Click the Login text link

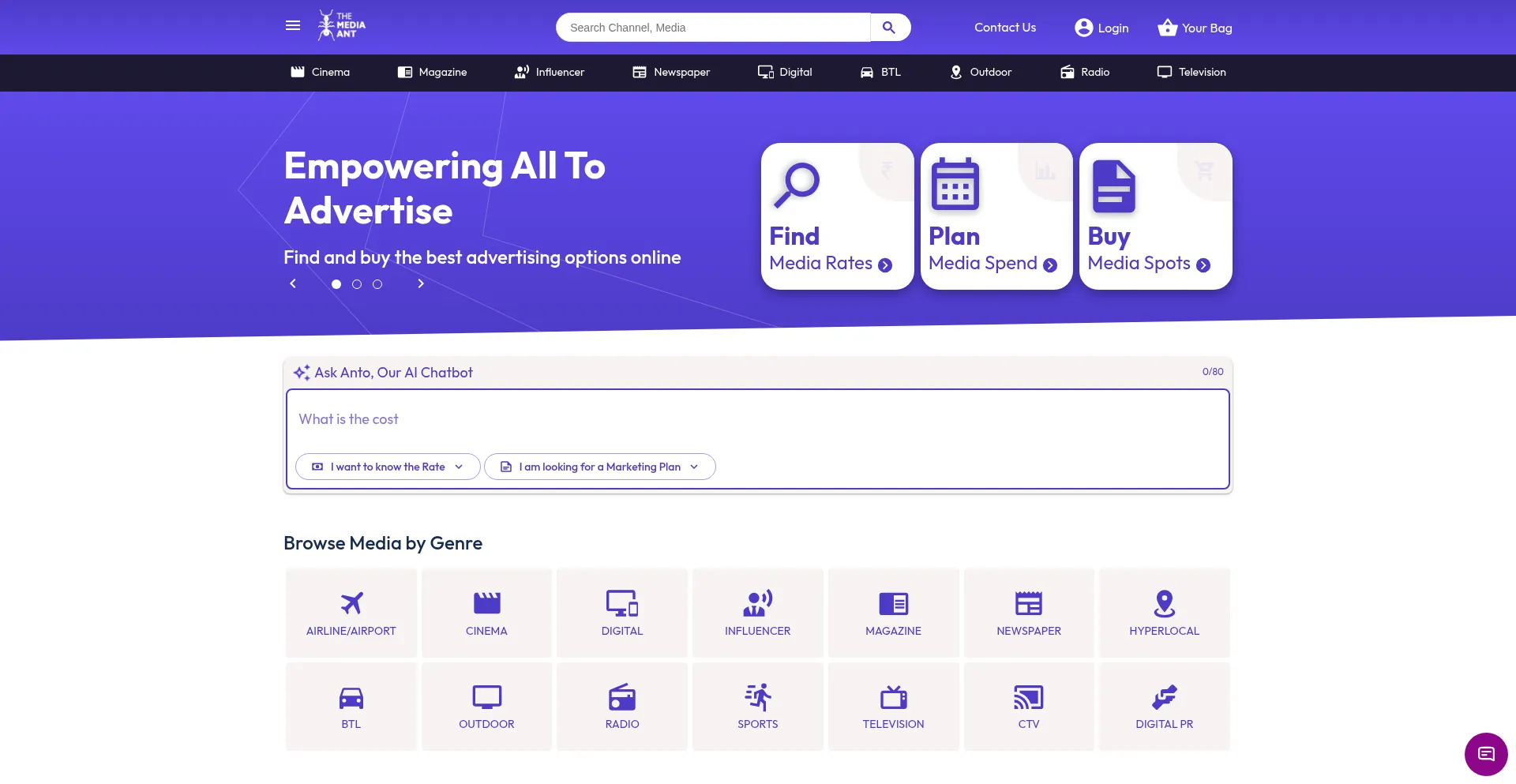1113,28
